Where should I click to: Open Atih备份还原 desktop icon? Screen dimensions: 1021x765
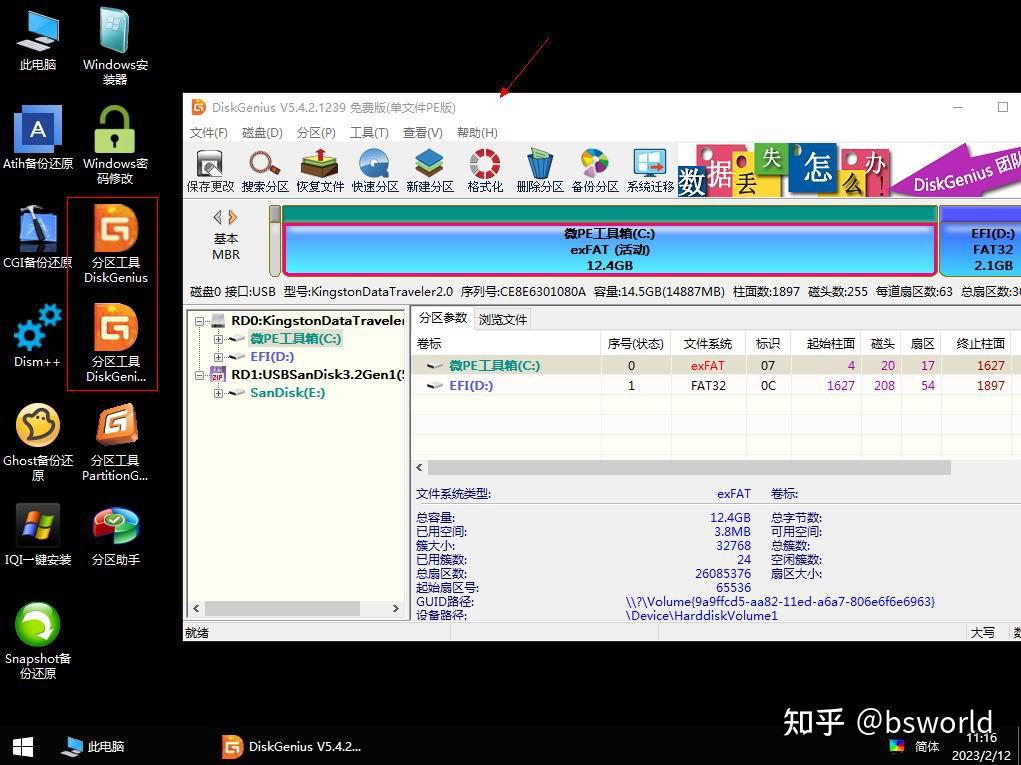(38, 138)
